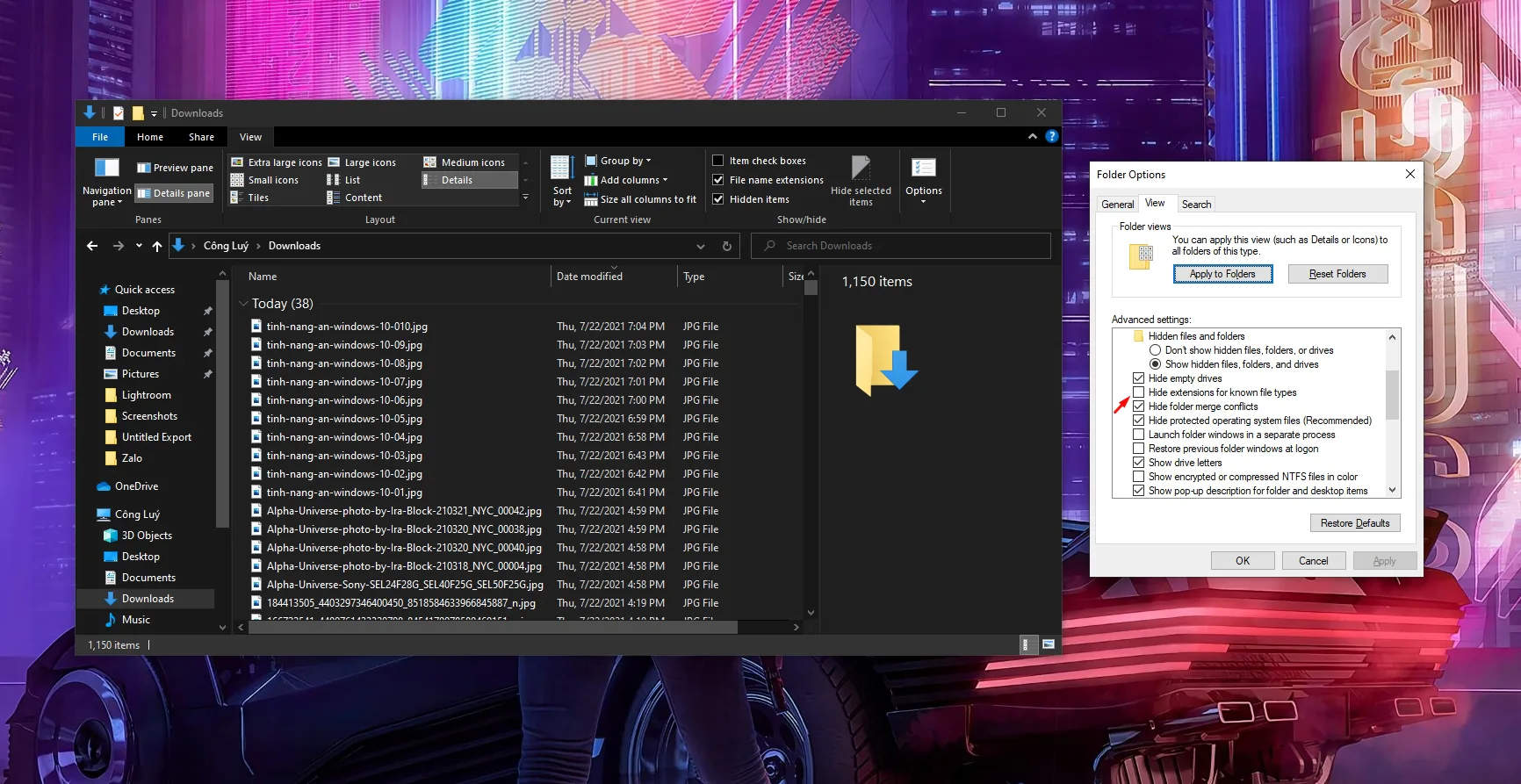This screenshot has height=784, width=1521.
Task: Toggle the Preview pane button
Action: [x=174, y=168]
